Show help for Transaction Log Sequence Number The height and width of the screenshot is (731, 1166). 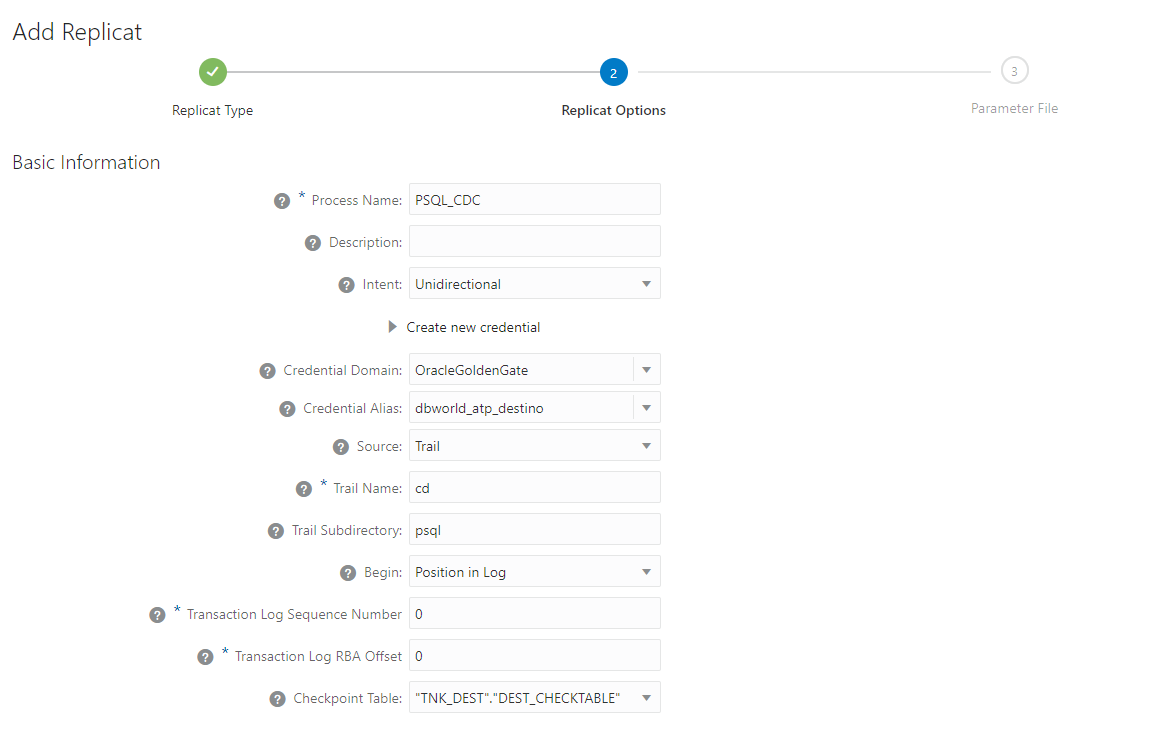click(x=157, y=615)
